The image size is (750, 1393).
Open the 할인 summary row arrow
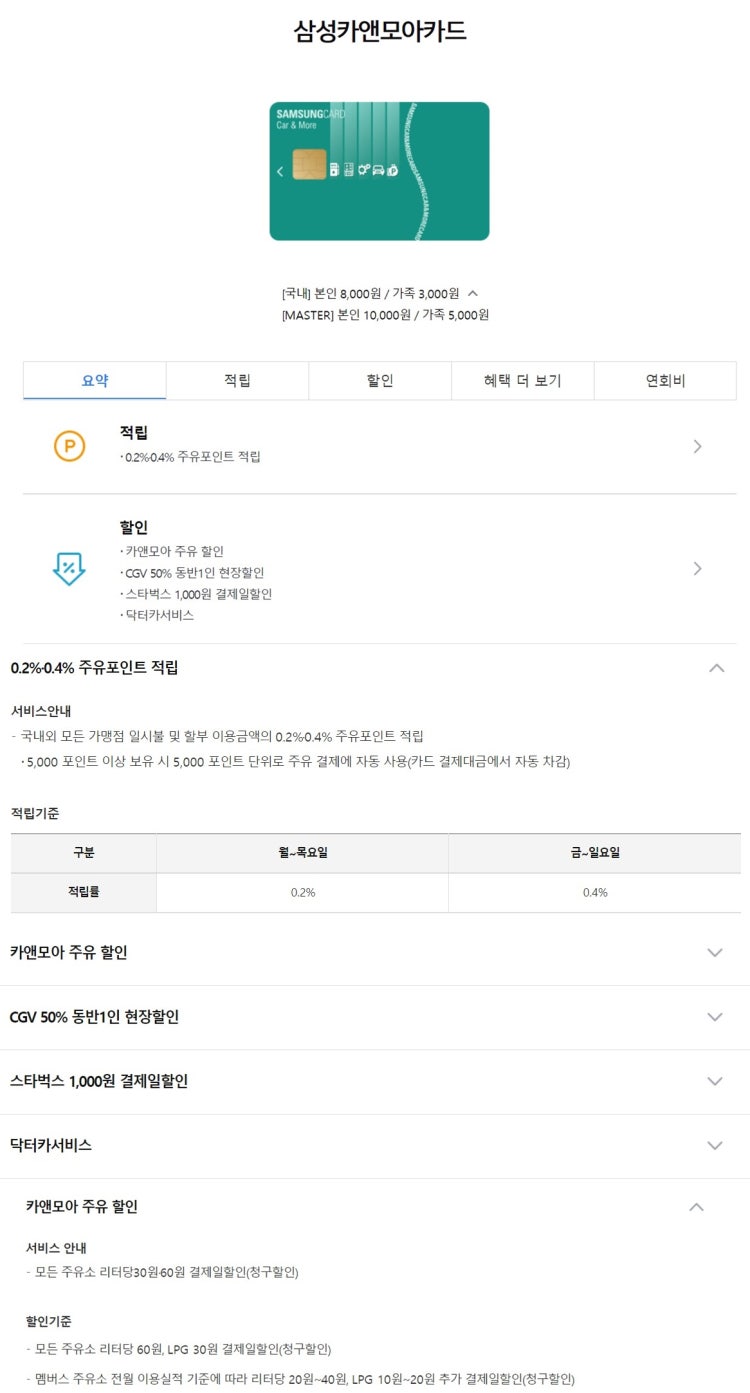[x=697, y=568]
